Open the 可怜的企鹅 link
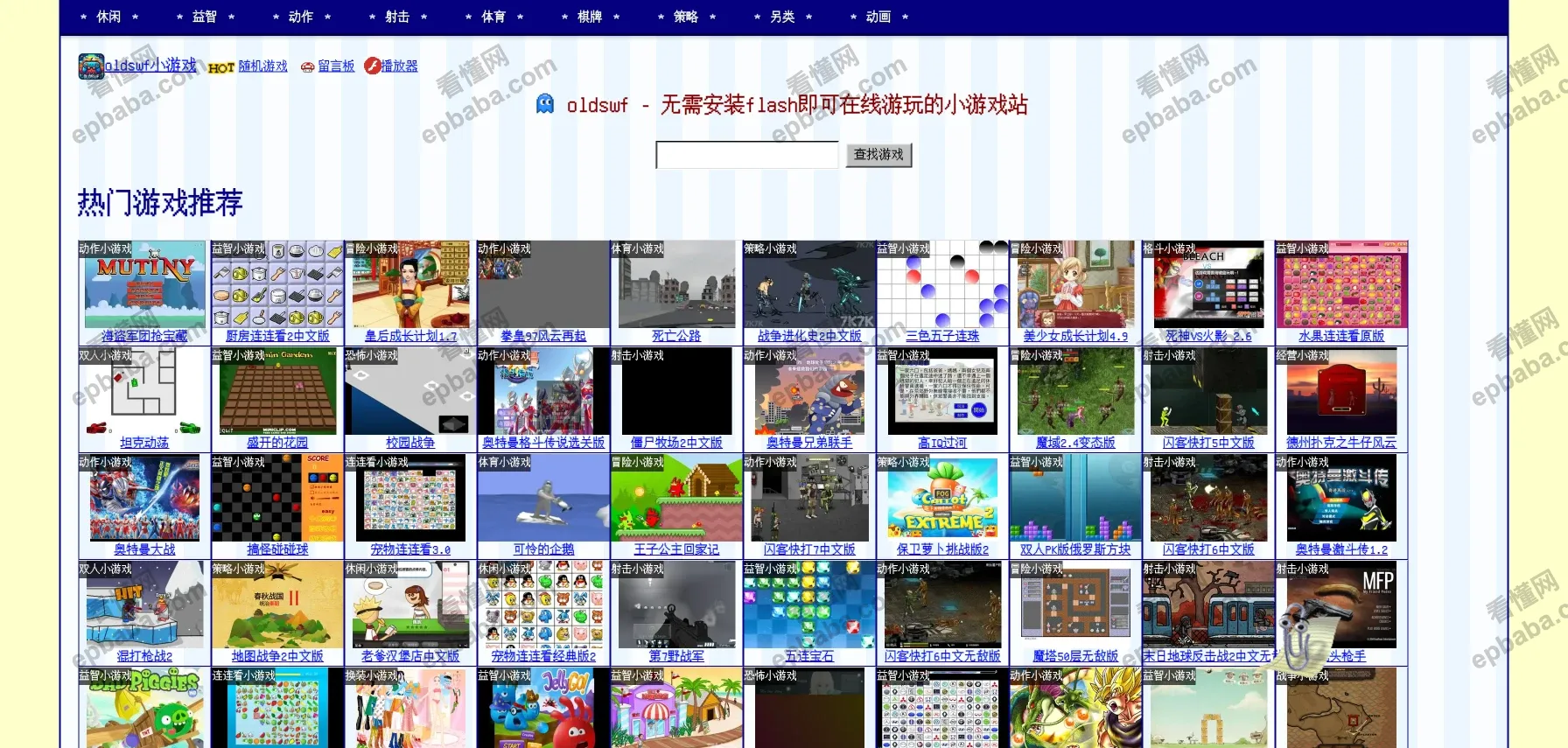Viewport: 1568px width, 748px height. tap(543, 549)
